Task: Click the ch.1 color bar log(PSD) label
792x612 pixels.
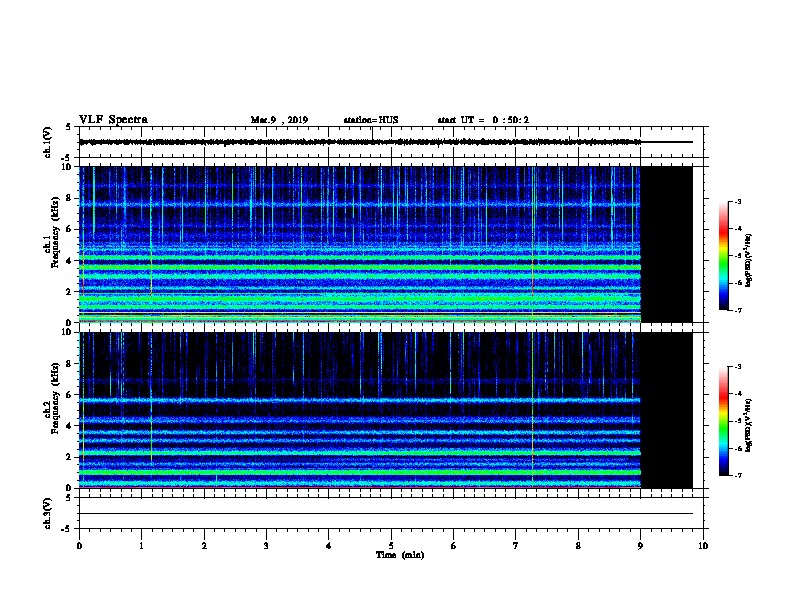Action: pos(749,260)
